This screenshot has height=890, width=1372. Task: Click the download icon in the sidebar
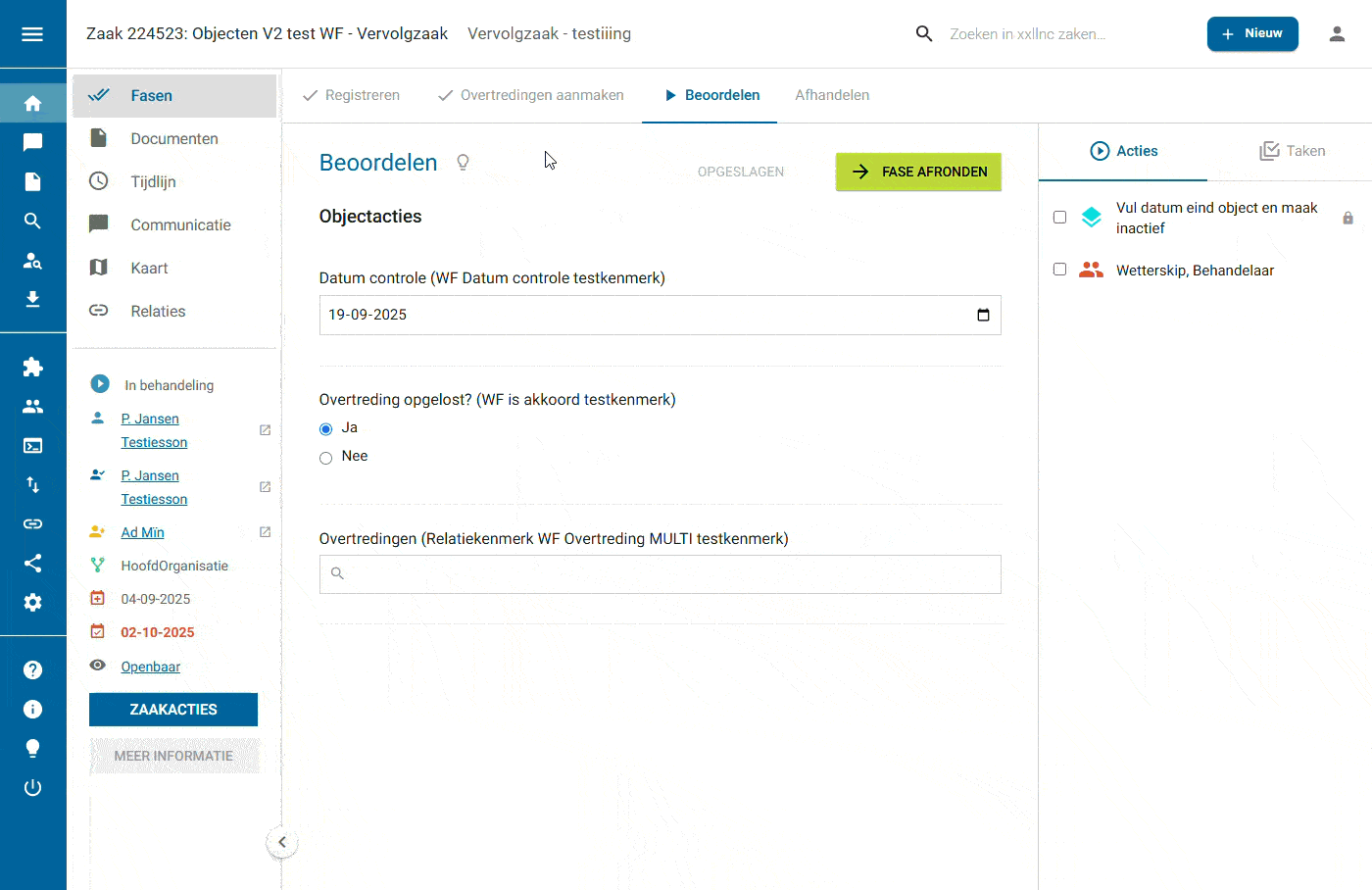[x=32, y=299]
